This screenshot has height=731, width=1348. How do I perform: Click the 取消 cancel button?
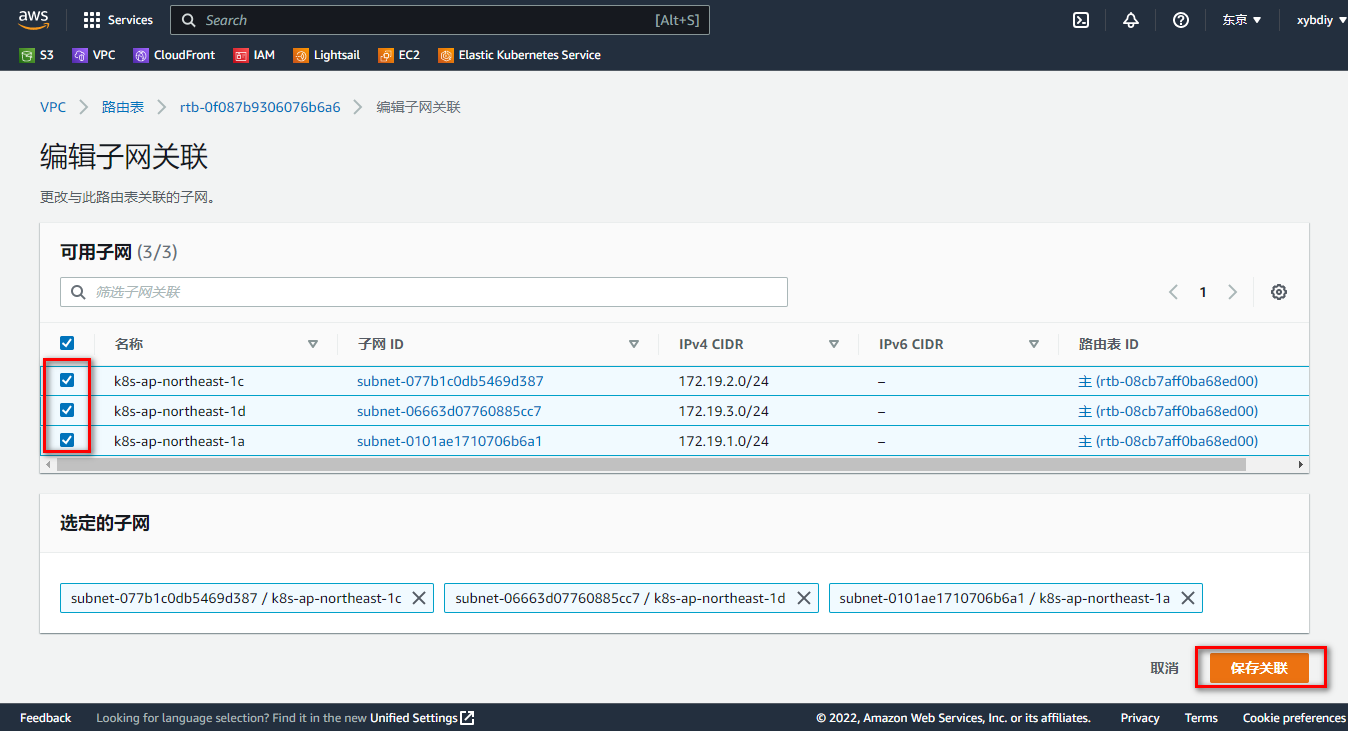1164,668
